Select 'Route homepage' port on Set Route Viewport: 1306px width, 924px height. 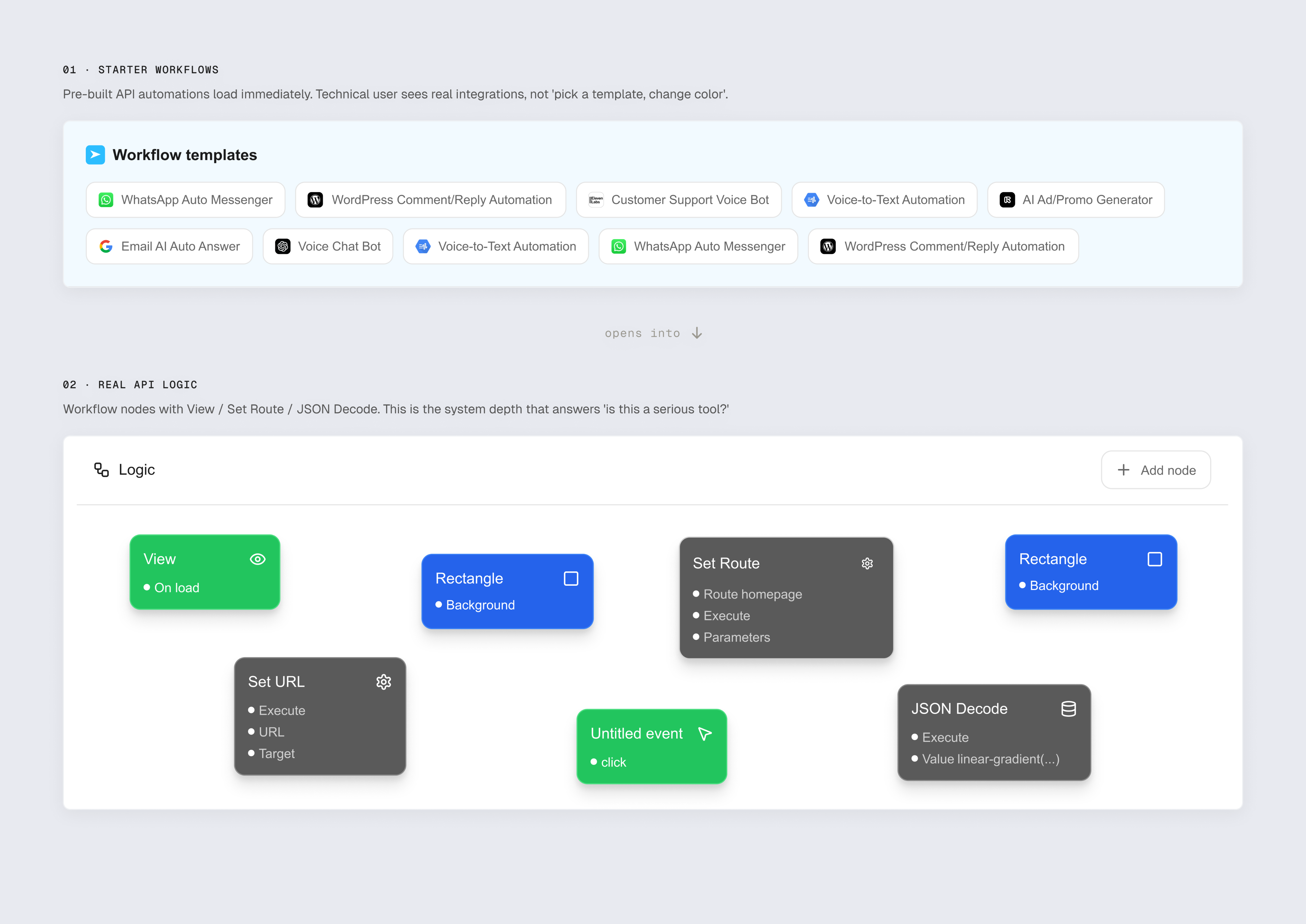tap(747, 594)
